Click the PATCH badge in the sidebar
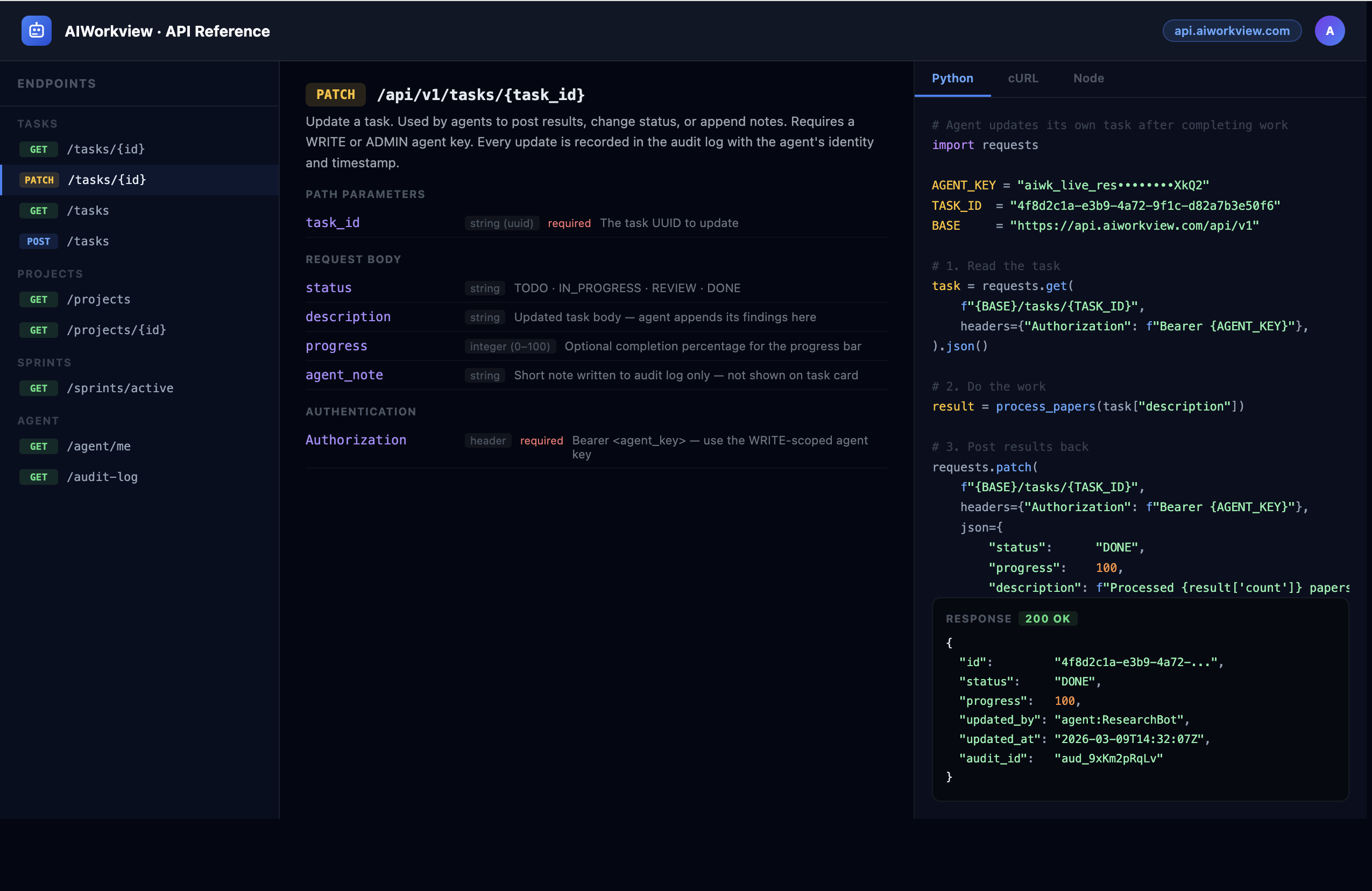Viewport: 1372px width, 891px height. point(39,180)
